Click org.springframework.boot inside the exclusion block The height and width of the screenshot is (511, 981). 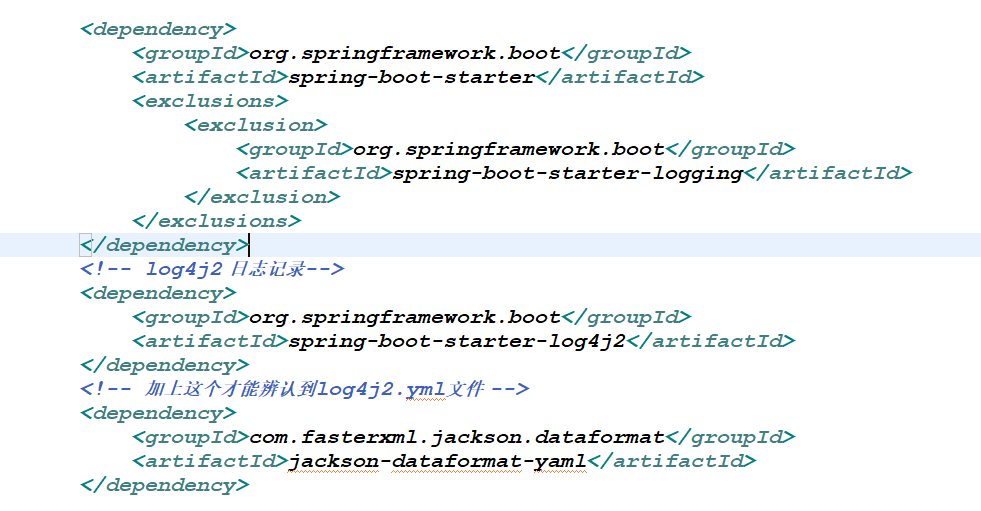[509, 149]
